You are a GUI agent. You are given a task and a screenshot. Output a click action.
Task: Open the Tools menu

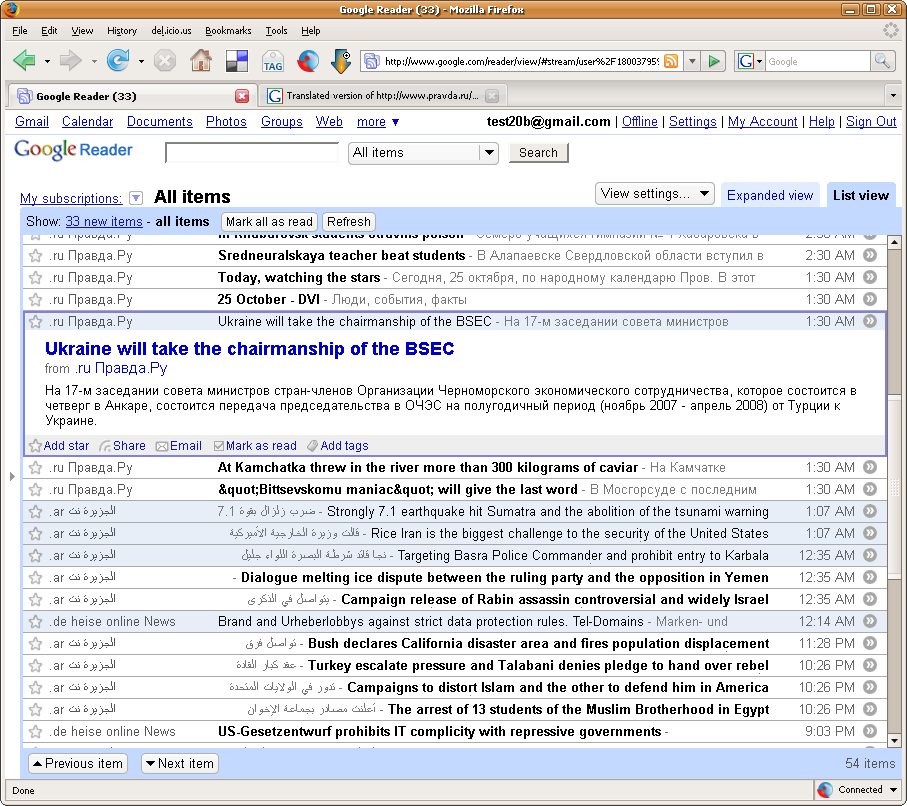tap(276, 31)
